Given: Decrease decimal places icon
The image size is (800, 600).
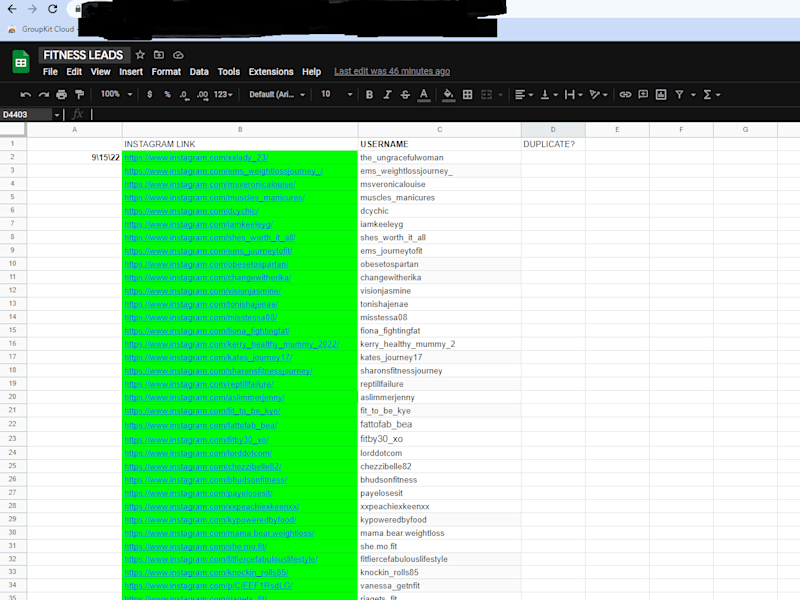Looking at the screenshot, I should point(184,95).
